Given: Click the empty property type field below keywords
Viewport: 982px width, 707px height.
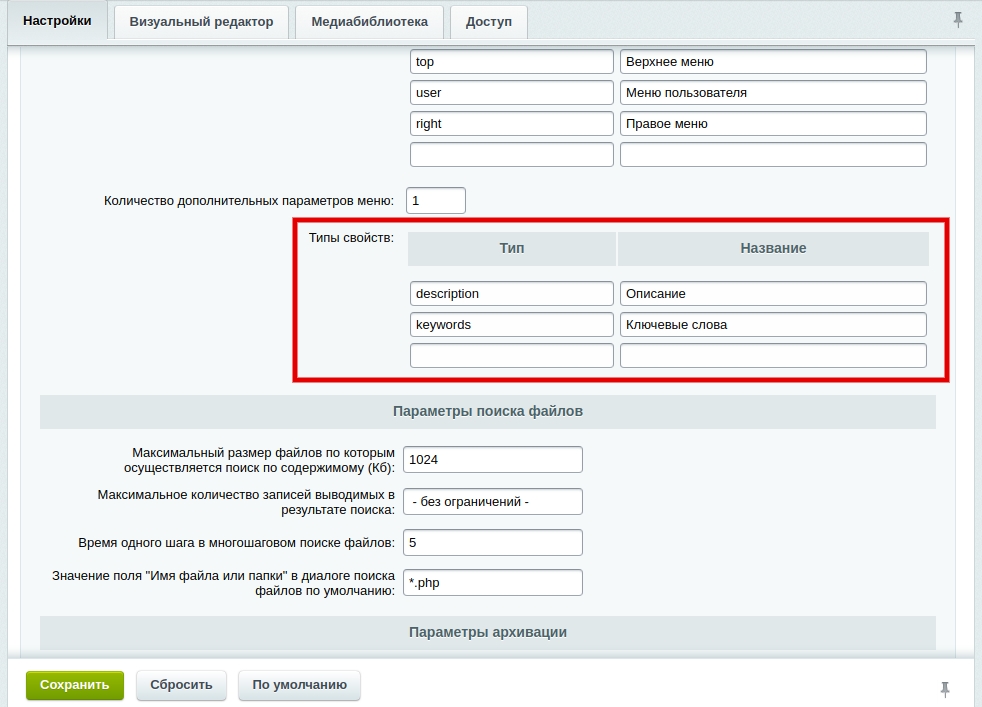Looking at the screenshot, I should point(511,356).
